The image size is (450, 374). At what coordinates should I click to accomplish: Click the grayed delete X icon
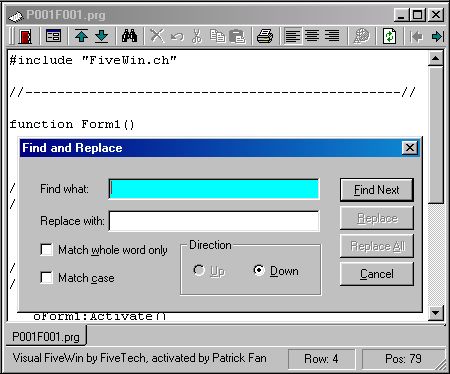pyautogui.click(x=157, y=36)
